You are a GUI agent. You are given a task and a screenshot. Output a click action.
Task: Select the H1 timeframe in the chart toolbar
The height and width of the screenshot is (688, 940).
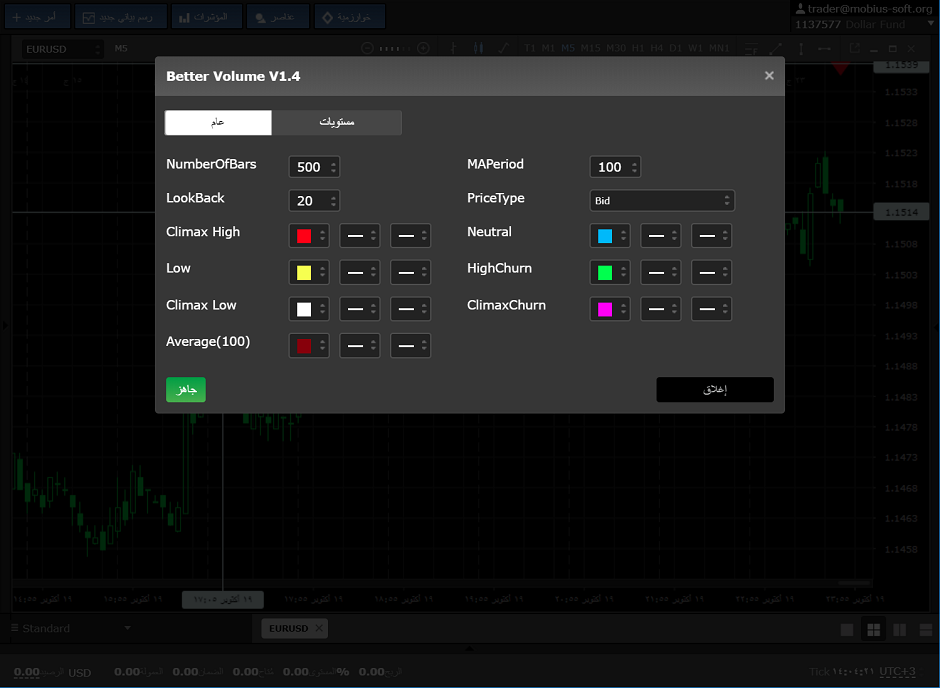click(638, 48)
